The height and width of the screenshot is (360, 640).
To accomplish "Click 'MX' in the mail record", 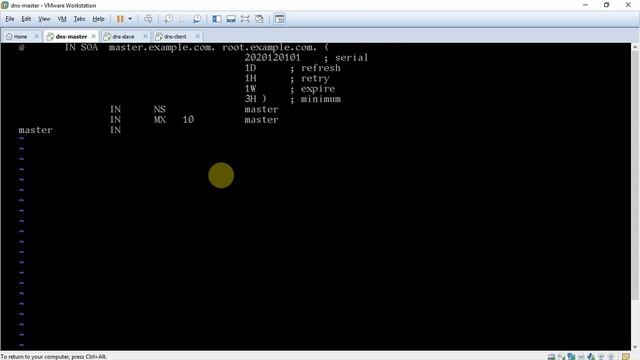I will [x=160, y=120].
